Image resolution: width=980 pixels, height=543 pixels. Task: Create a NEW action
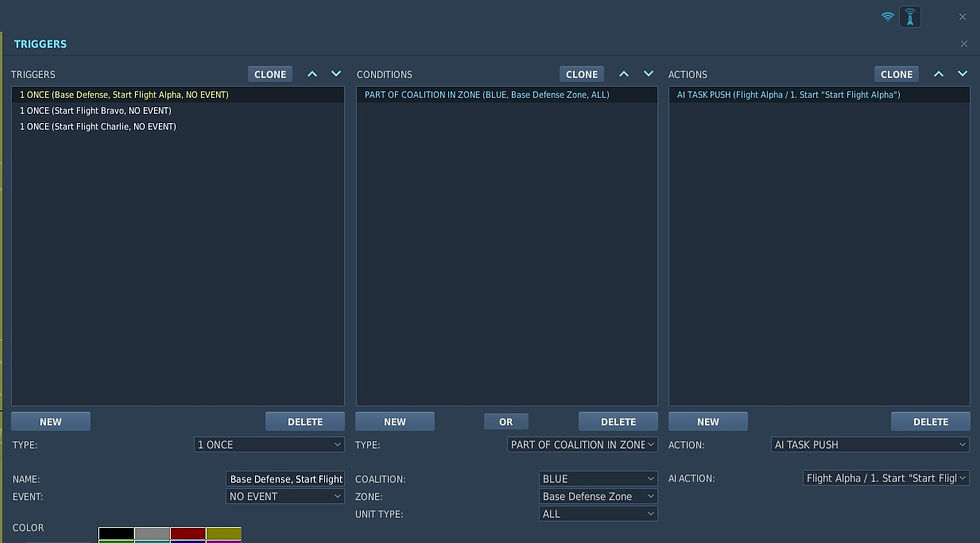pos(708,422)
